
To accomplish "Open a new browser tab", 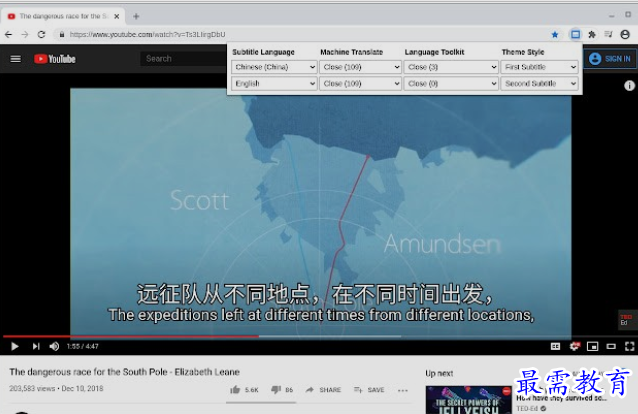I will pyautogui.click(x=136, y=16).
